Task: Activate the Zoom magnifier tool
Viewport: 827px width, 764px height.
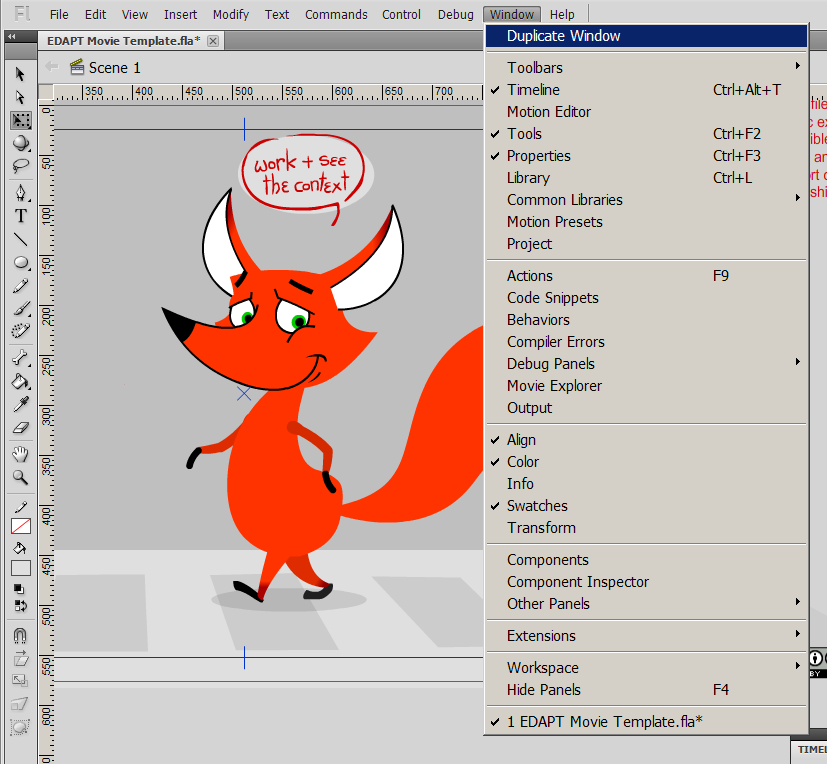Action: 20,477
